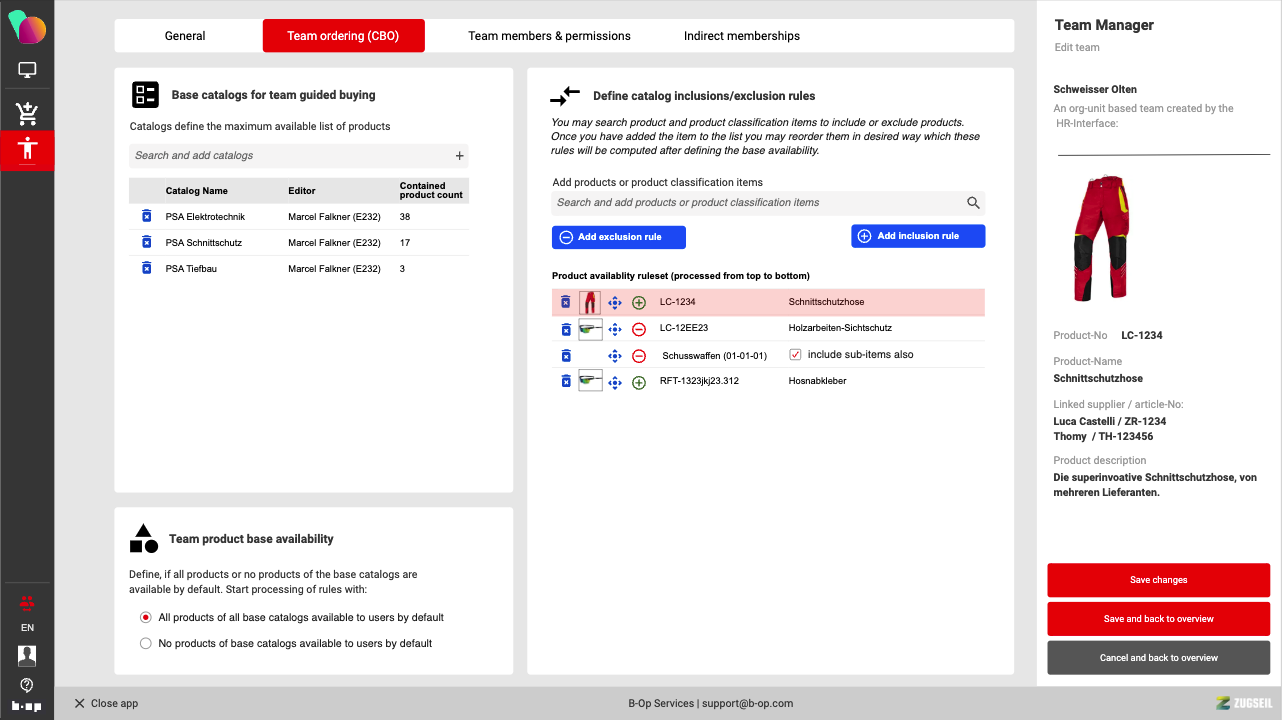Delete the PSA Tiefbau catalog row
Screen dimensions: 1282x720
point(147,268)
